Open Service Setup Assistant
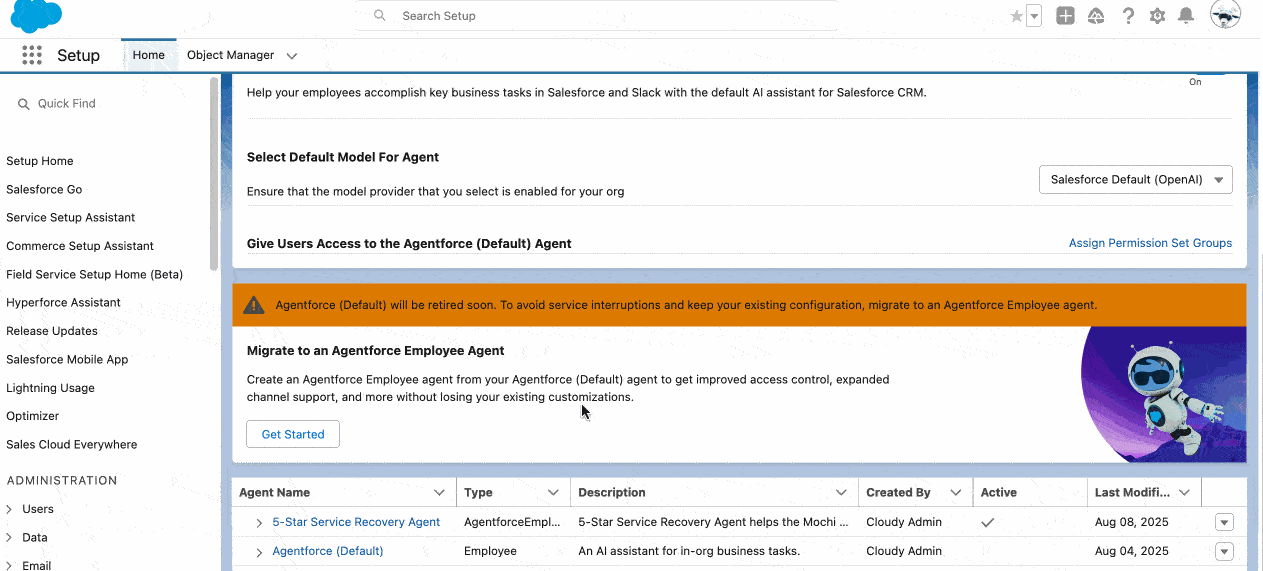The image size is (1263, 571). pos(71,217)
